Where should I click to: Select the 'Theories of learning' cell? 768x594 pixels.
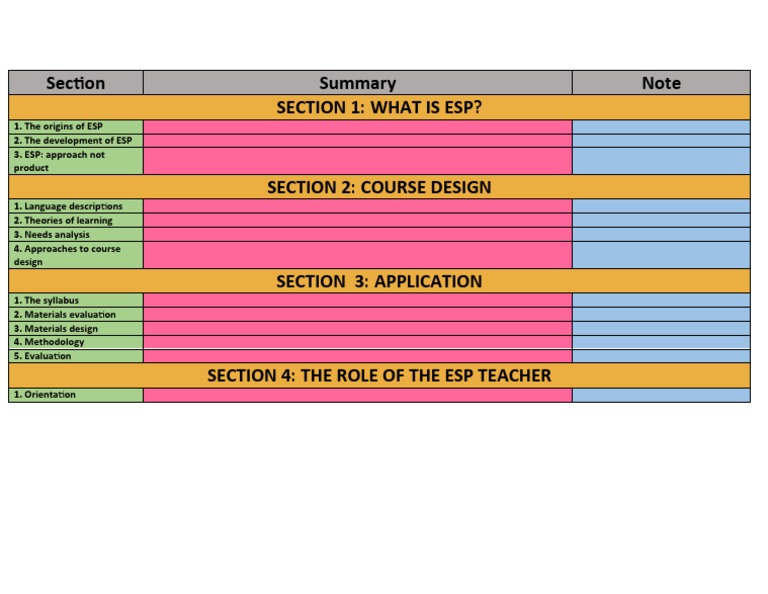[x=76, y=220]
